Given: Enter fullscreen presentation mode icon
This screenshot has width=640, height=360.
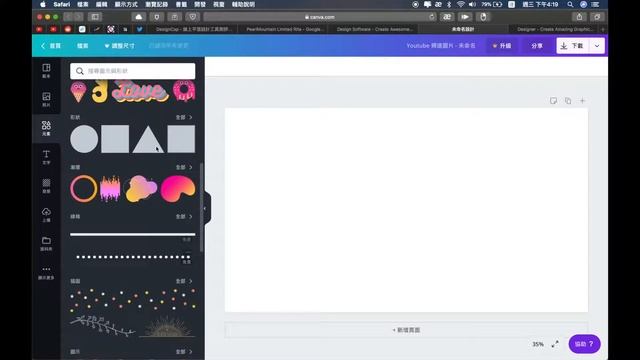Looking at the screenshot, I should click(555, 344).
